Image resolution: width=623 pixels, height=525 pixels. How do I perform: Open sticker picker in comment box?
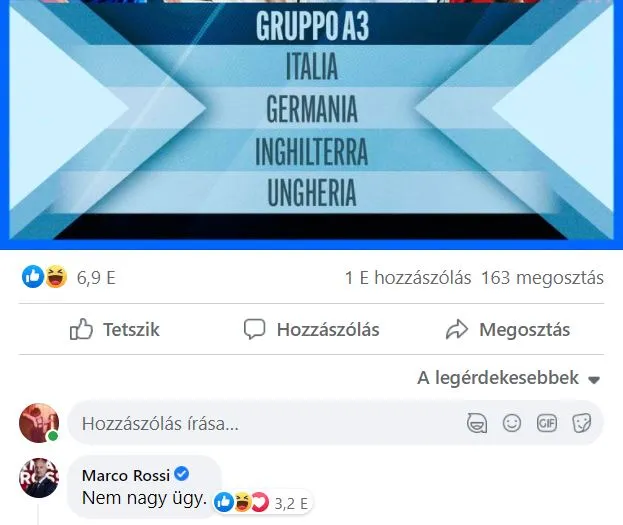coord(582,423)
